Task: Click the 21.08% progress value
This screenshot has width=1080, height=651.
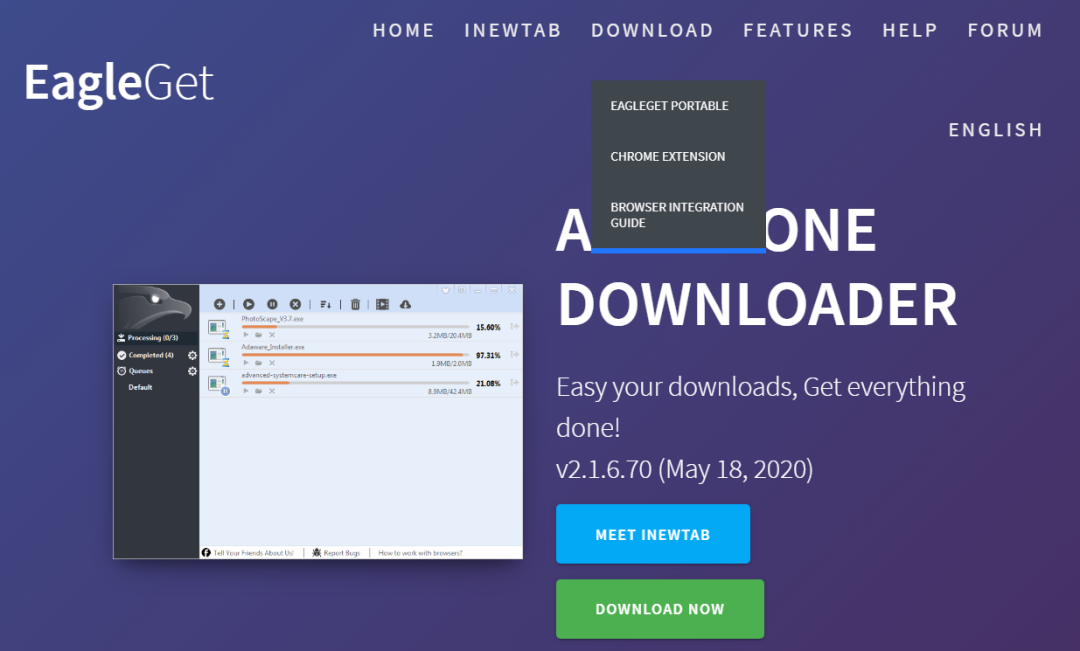Action: point(488,384)
